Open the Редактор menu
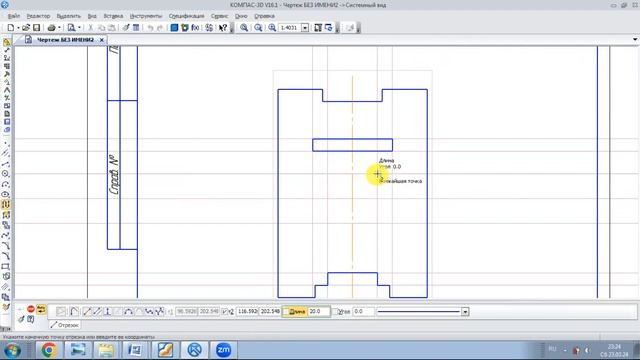This screenshot has width=640, height=360. click(38, 16)
